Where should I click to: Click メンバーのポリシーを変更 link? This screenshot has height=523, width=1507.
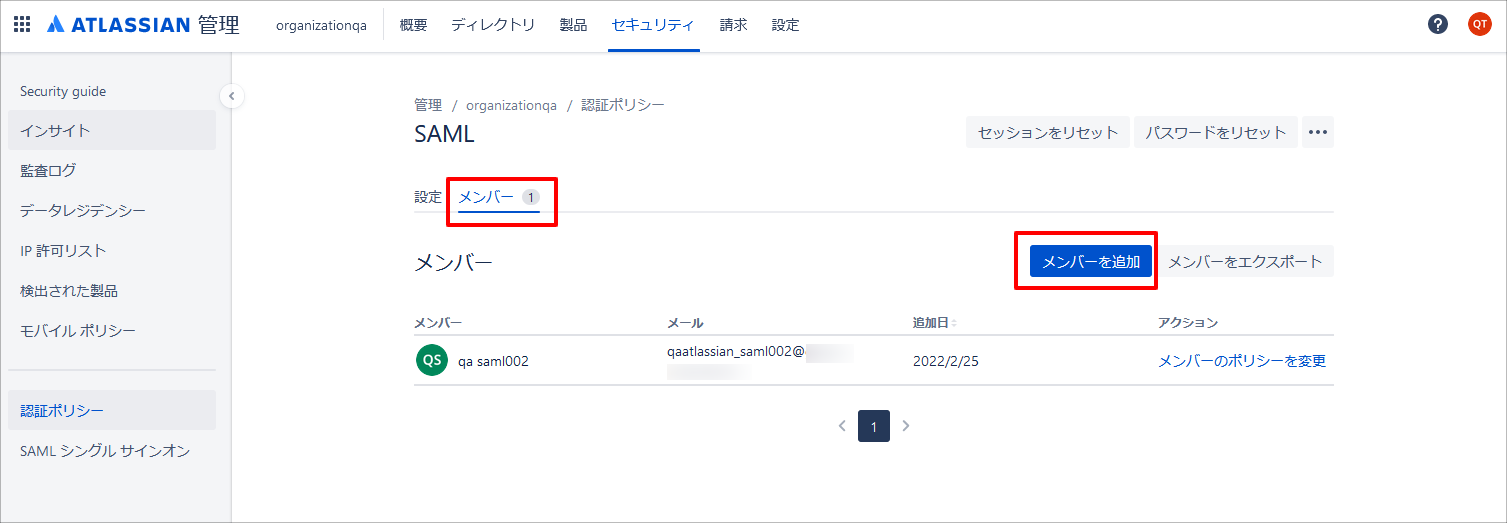[x=1242, y=361]
